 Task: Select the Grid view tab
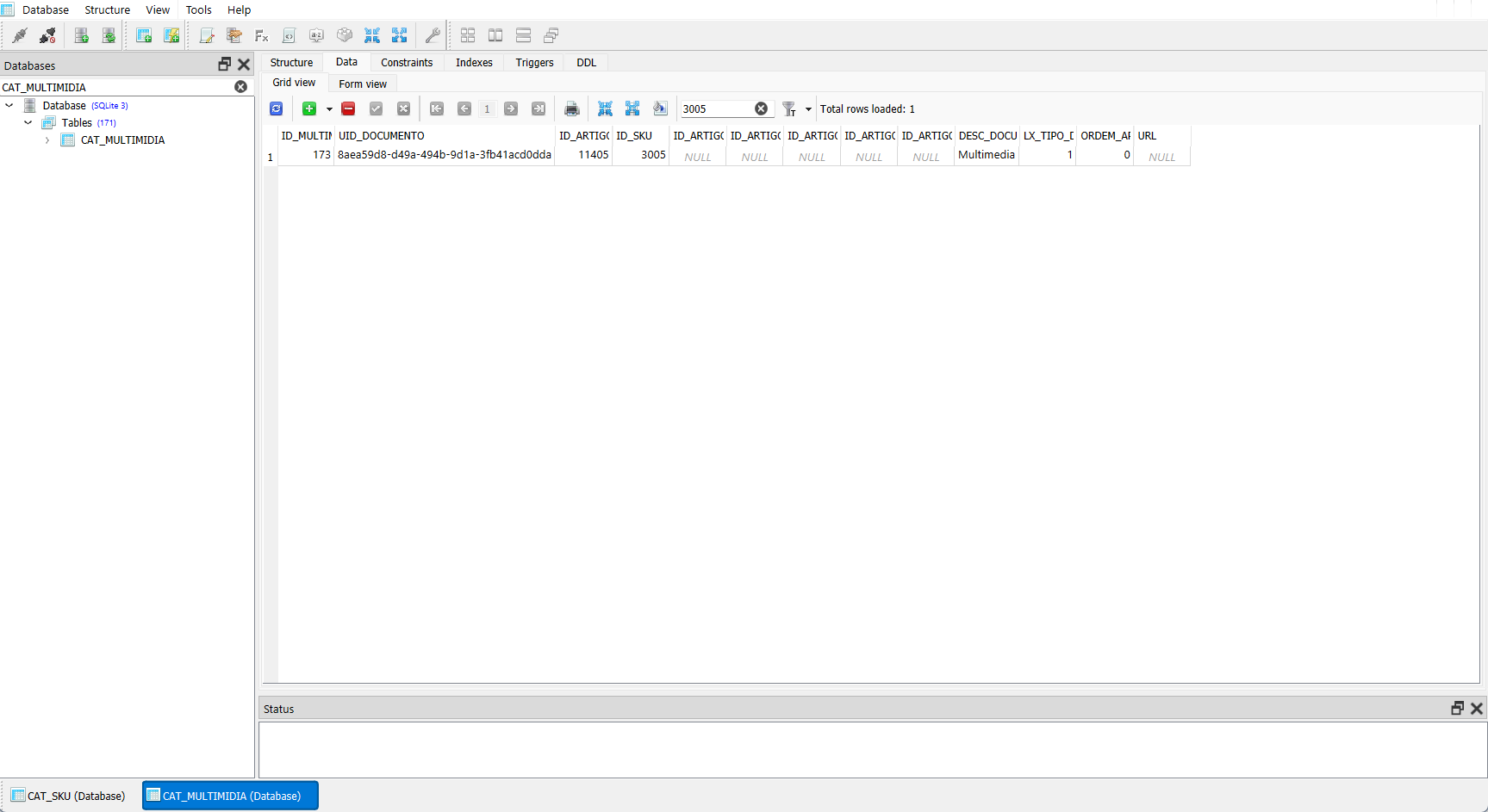295,83
